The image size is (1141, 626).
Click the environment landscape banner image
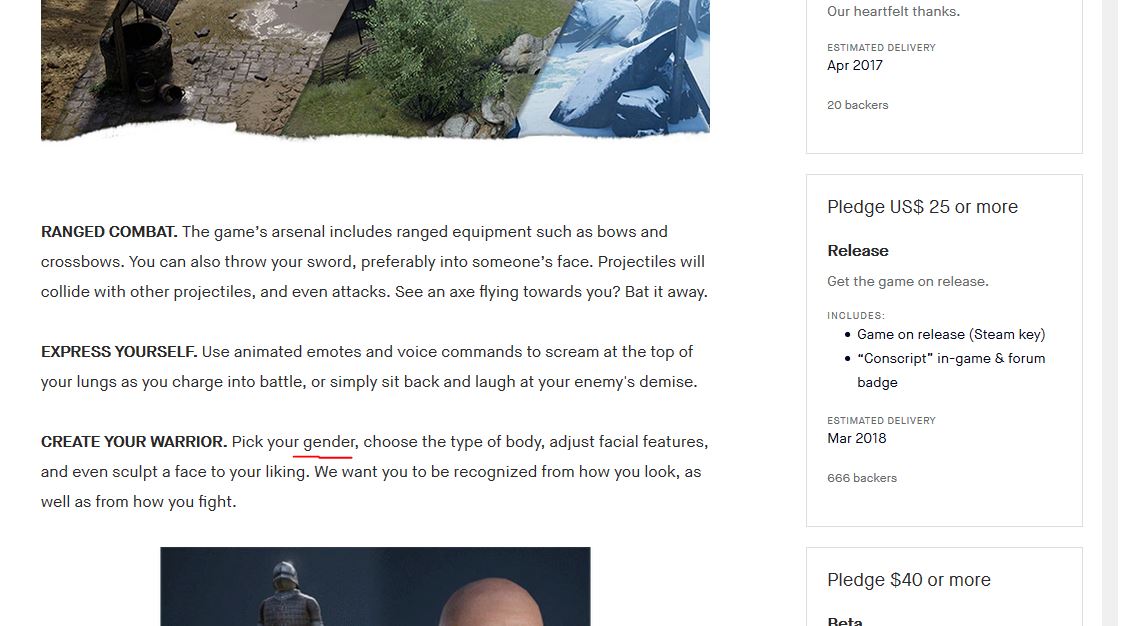click(x=375, y=69)
